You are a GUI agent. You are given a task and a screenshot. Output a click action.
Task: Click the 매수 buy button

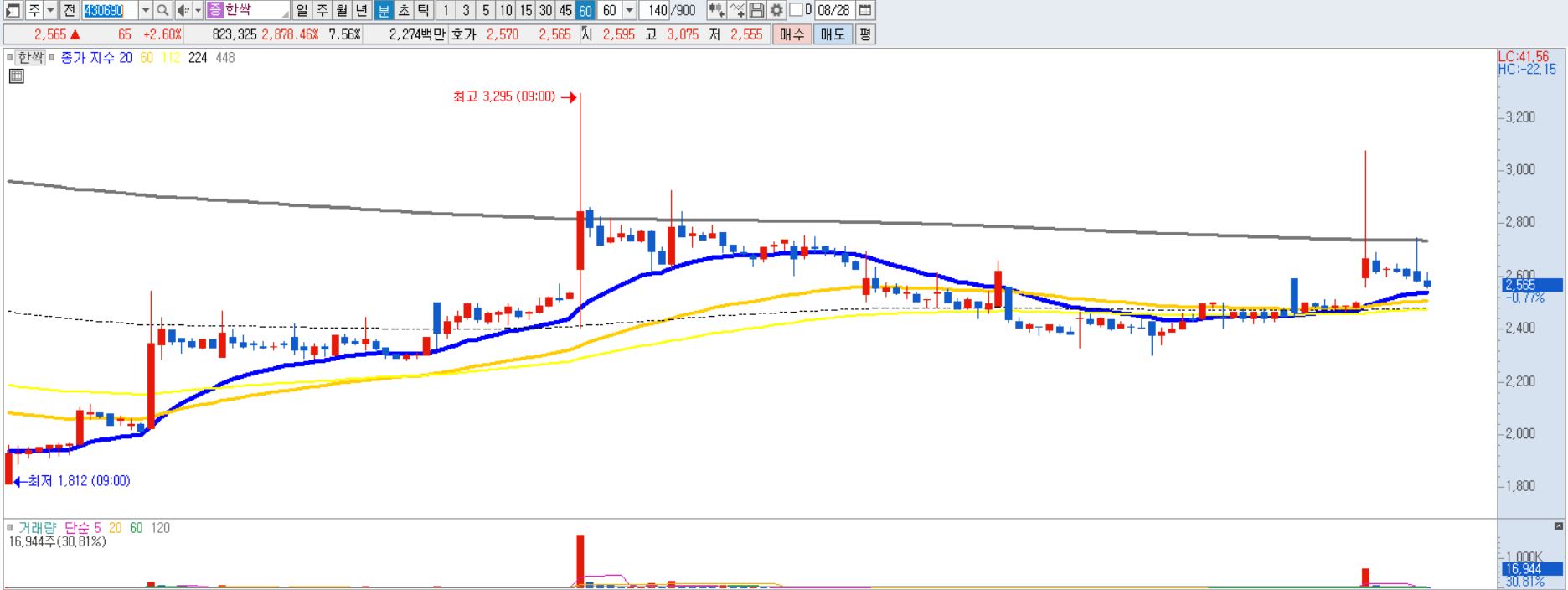click(x=792, y=34)
